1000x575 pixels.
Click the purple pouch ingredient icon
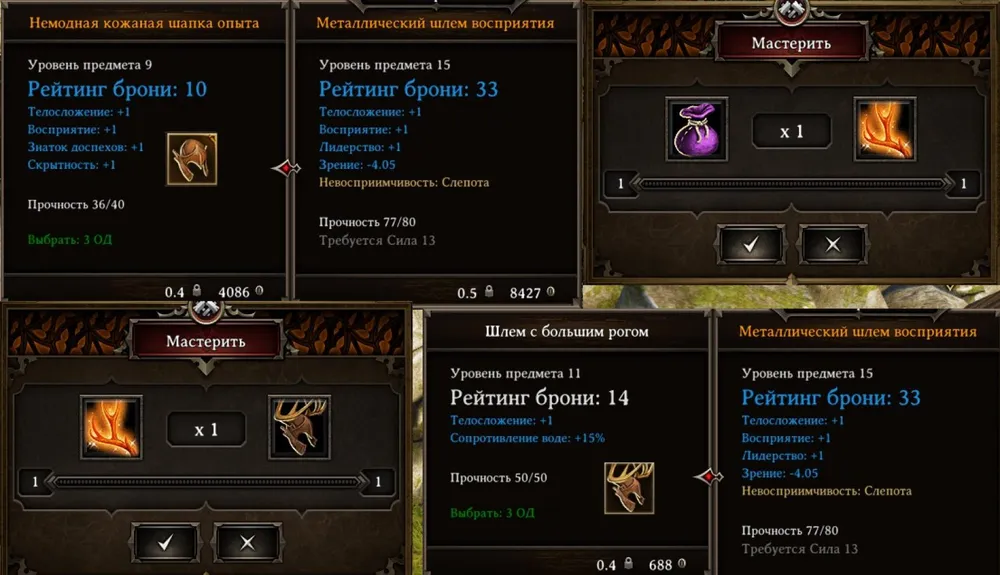coord(696,129)
